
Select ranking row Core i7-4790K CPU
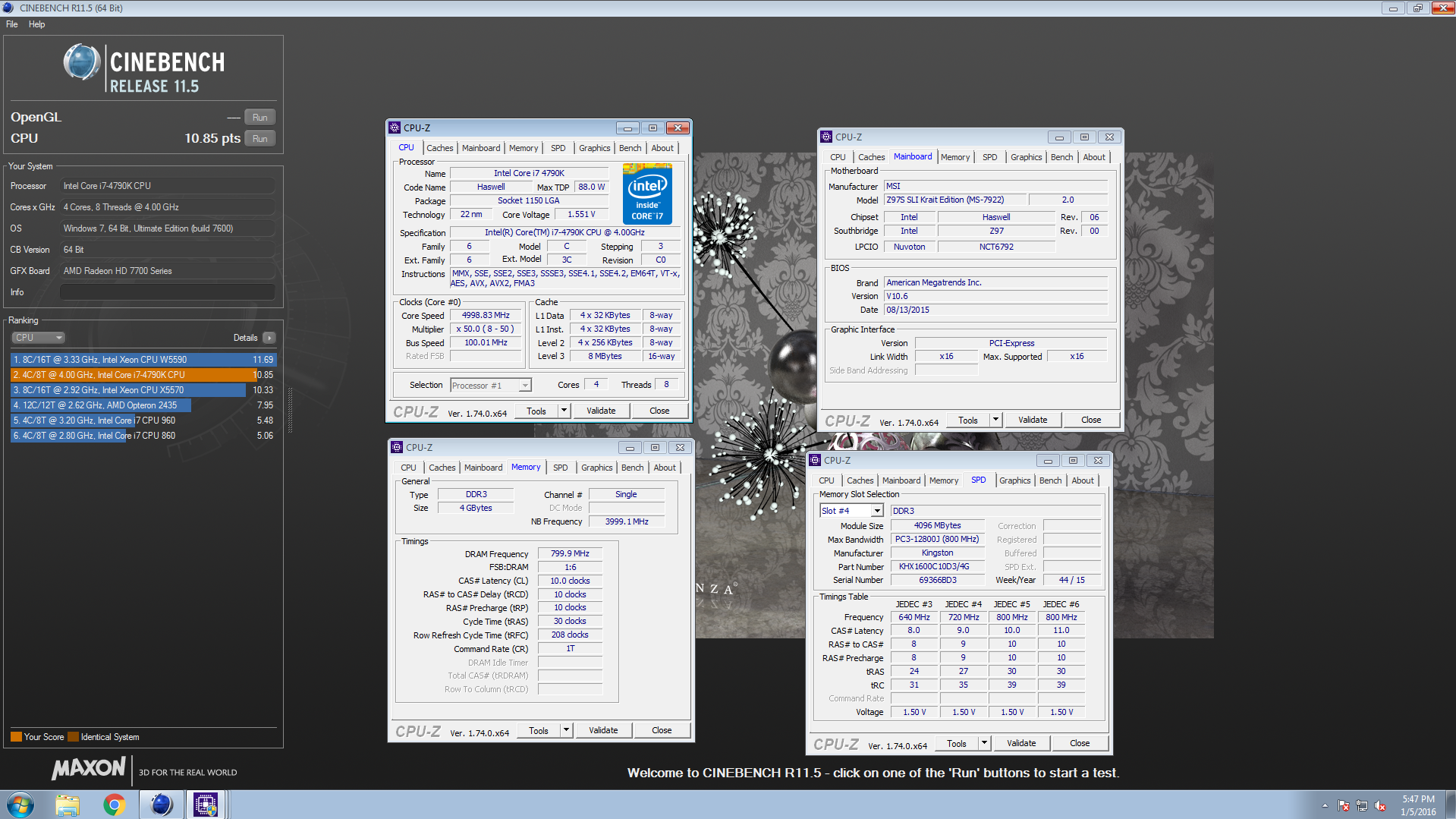(143, 375)
